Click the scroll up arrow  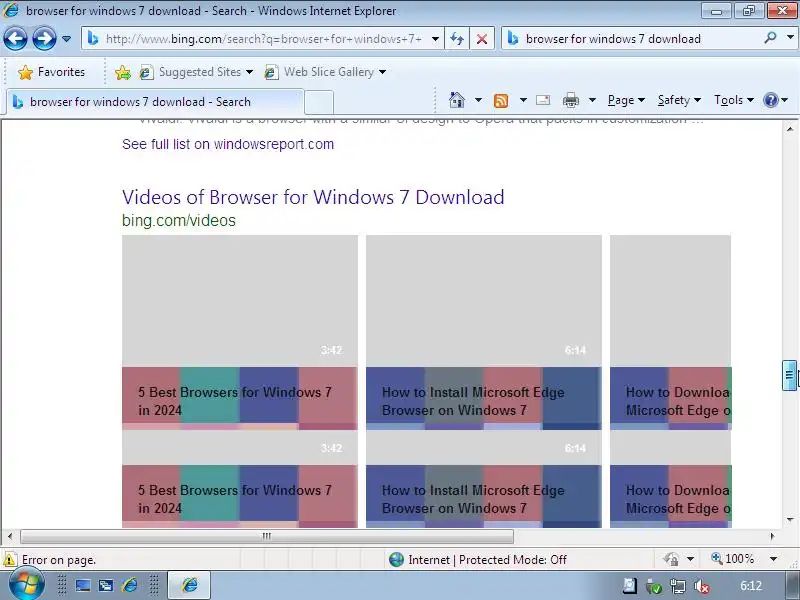click(790, 129)
